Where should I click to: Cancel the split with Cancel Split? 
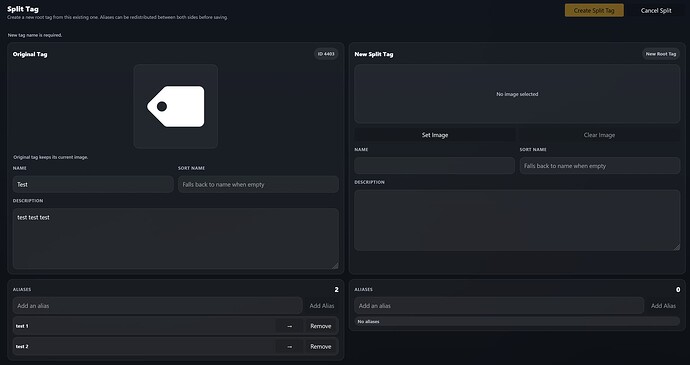click(656, 11)
